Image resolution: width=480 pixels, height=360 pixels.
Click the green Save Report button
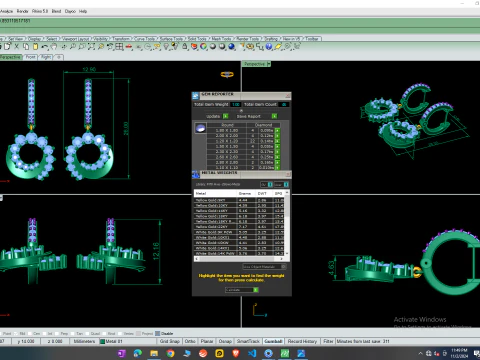click(x=274, y=116)
